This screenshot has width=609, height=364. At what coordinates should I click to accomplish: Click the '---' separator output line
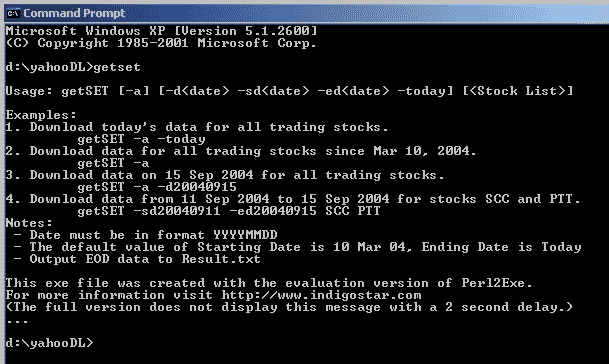click(17, 322)
